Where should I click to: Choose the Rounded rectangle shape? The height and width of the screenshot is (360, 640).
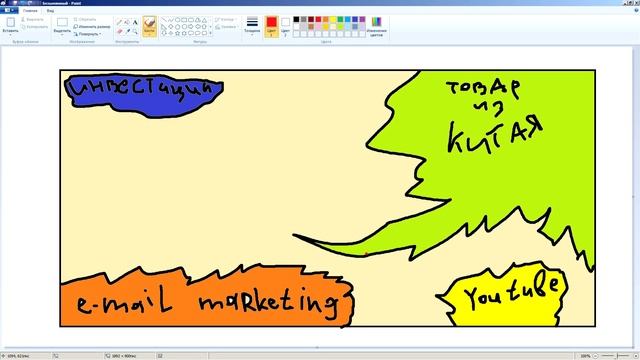tap(191, 20)
